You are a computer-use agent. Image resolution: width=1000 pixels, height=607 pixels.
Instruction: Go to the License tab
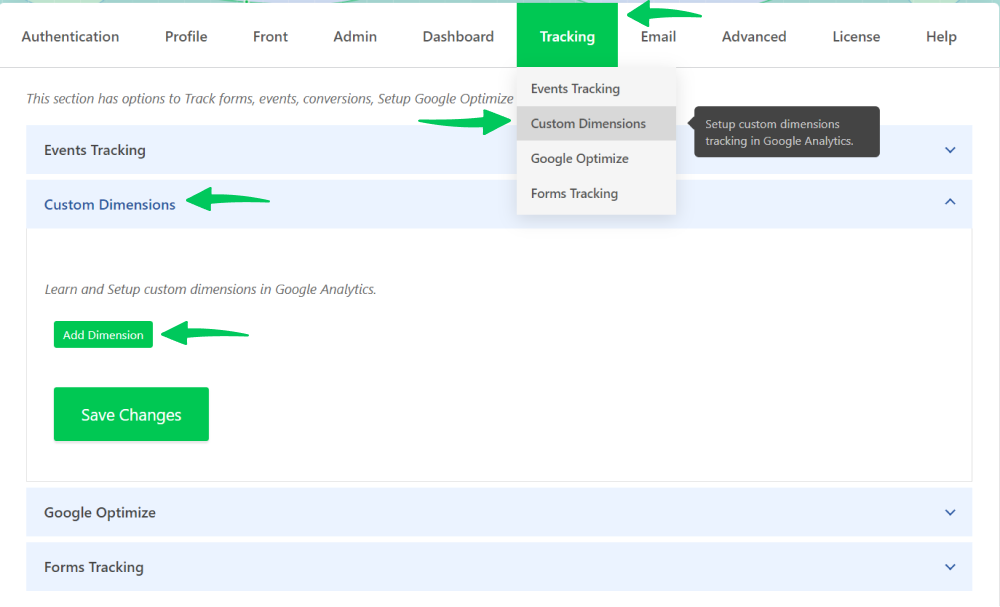coord(856,37)
